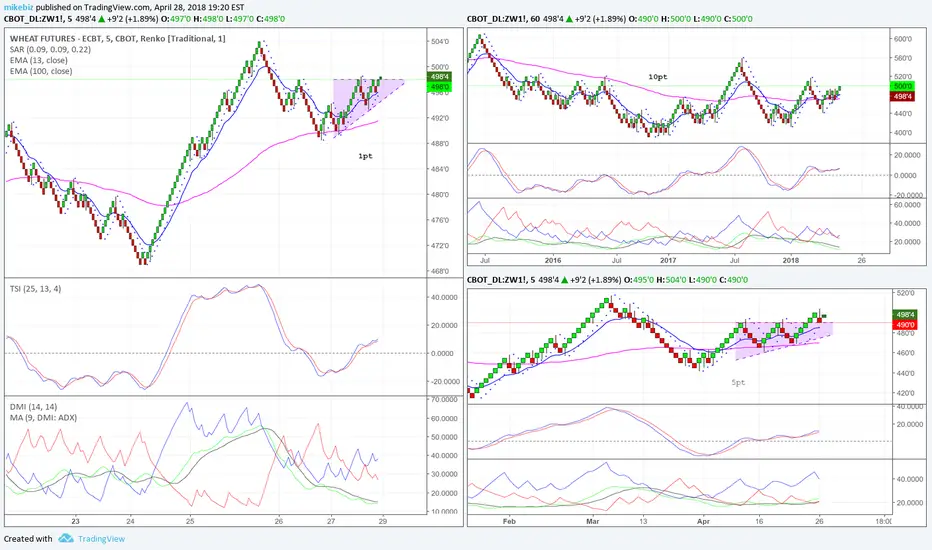The image size is (932, 550).
Task: Click the red 490'0 price tag on bottom-right chart
Action: coord(905,325)
